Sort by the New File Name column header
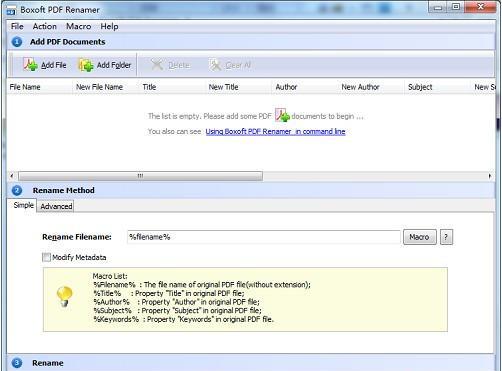 tap(106, 87)
